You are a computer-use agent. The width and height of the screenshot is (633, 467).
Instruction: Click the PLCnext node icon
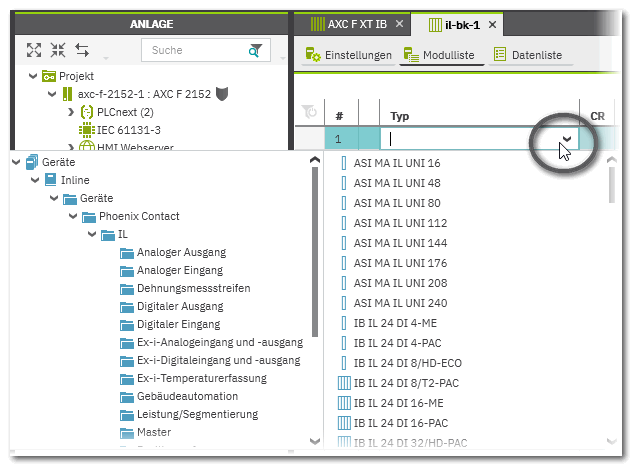pyautogui.click(x=87, y=112)
